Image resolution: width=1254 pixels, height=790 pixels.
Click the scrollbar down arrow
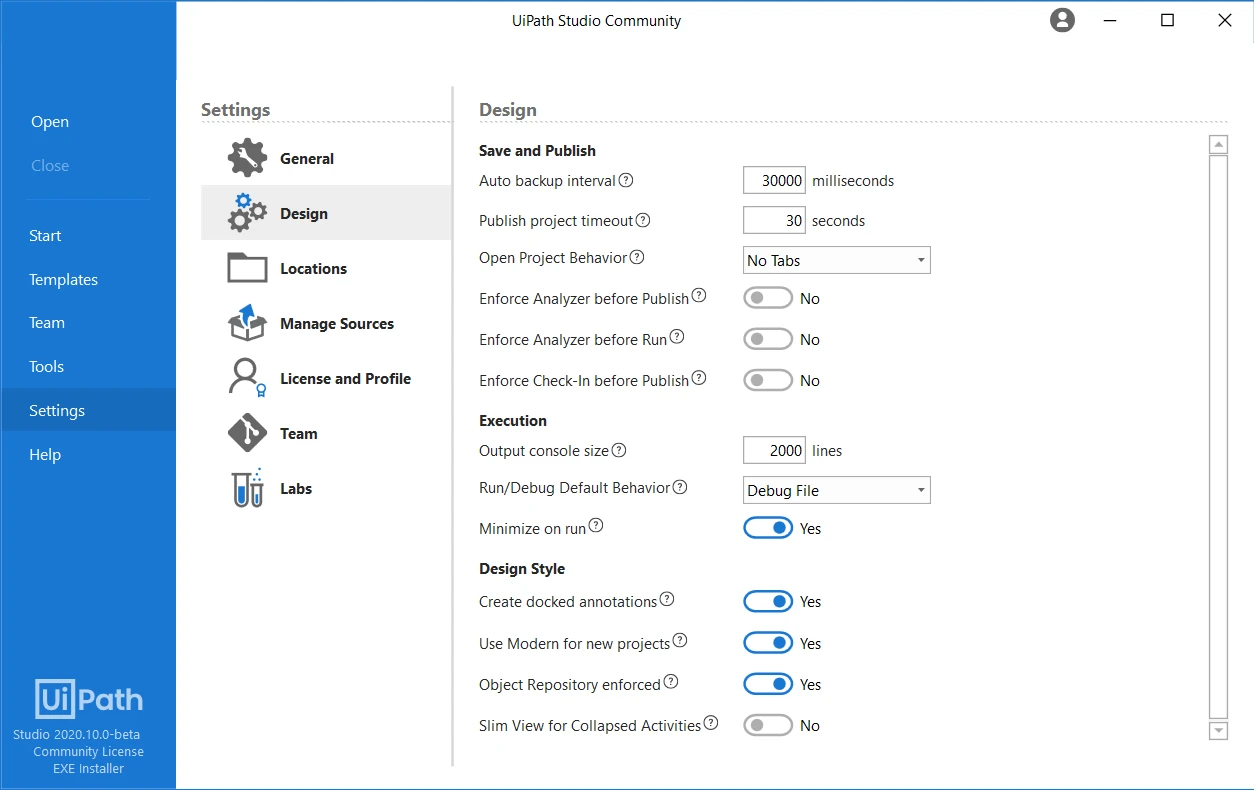coord(1218,731)
